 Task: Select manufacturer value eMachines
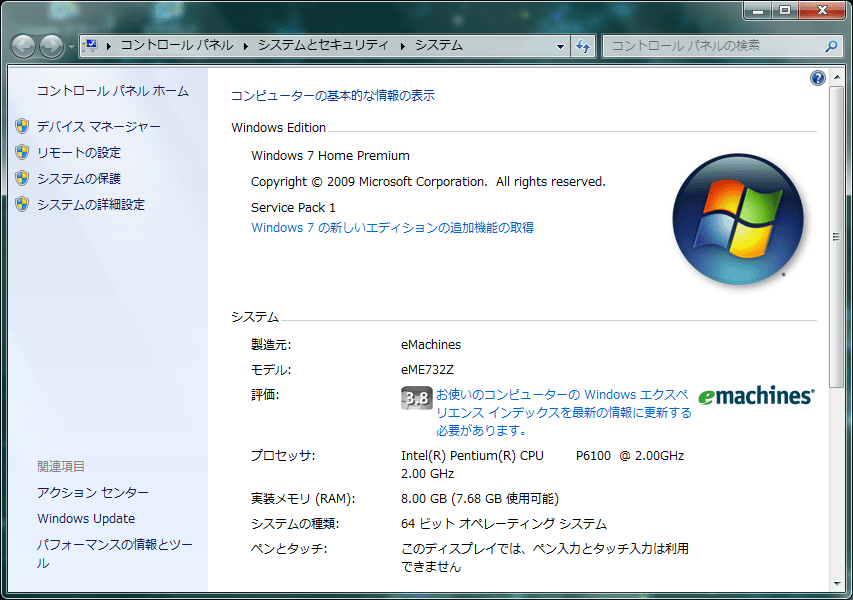[x=431, y=345]
